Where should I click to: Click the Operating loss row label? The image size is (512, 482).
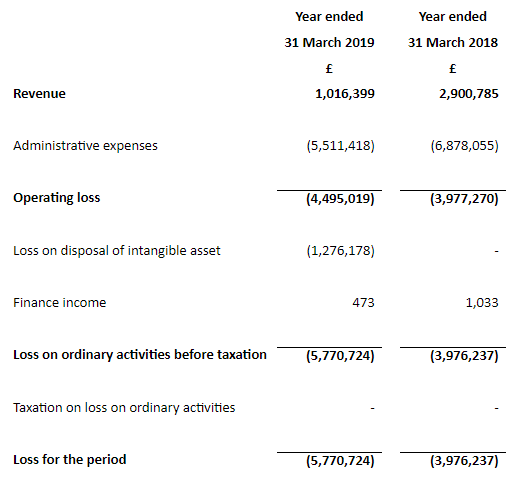point(56,198)
